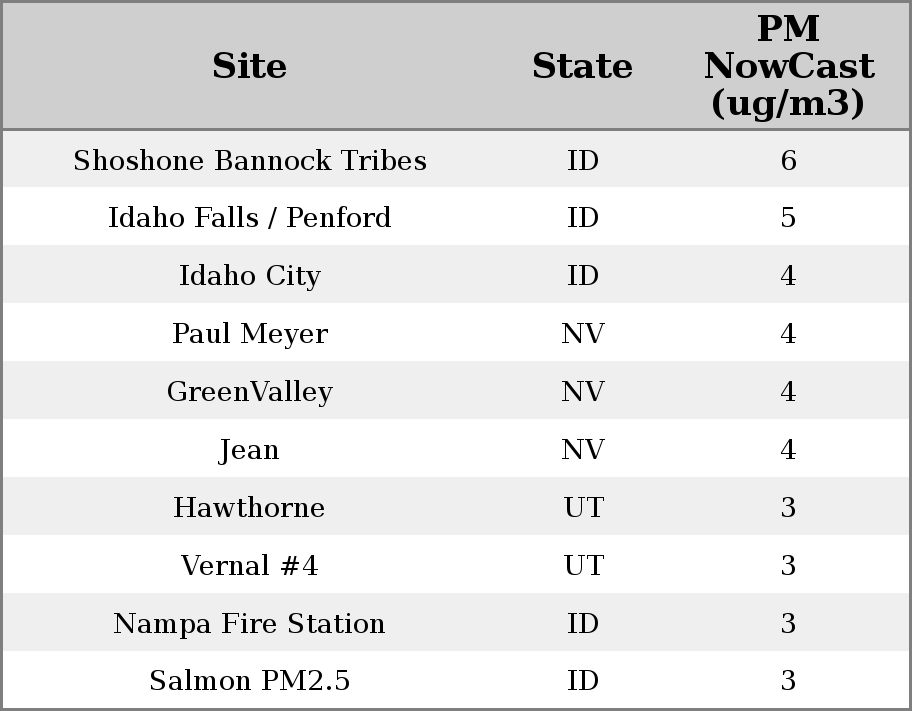
Task: Click the Site column header
Action: 250,66
